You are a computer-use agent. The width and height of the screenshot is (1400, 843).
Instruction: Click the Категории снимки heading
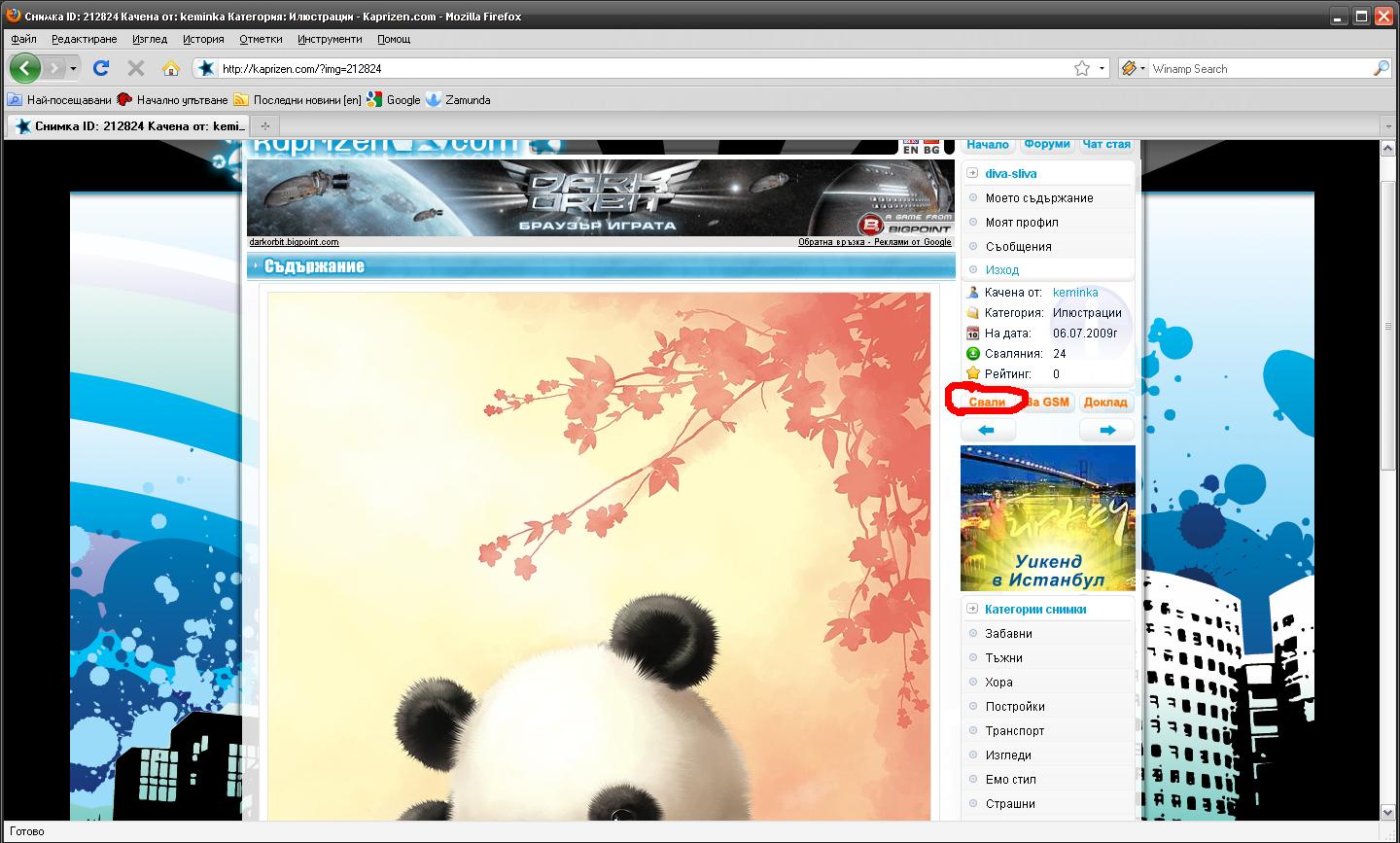click(1035, 609)
